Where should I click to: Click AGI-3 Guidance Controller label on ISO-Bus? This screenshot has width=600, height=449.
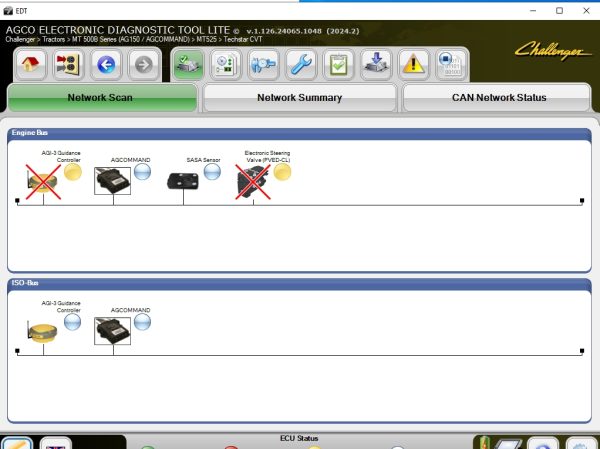tap(61, 306)
